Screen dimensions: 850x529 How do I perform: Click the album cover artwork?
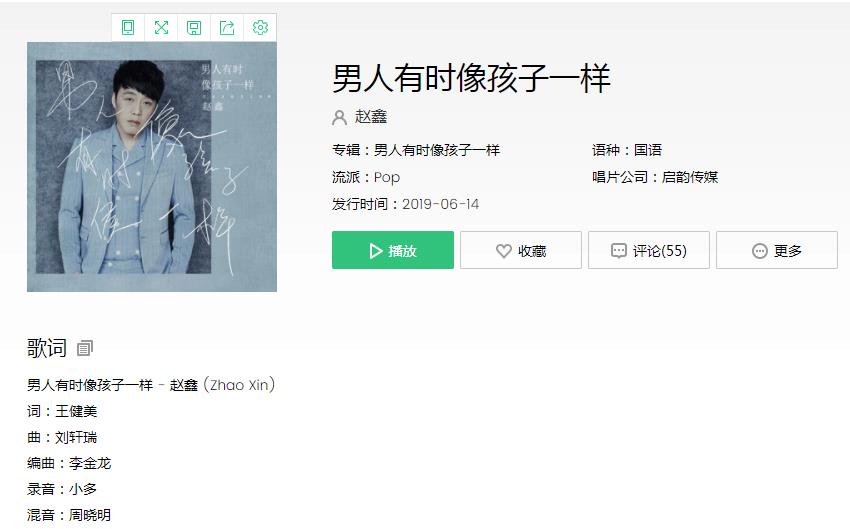tap(152, 167)
